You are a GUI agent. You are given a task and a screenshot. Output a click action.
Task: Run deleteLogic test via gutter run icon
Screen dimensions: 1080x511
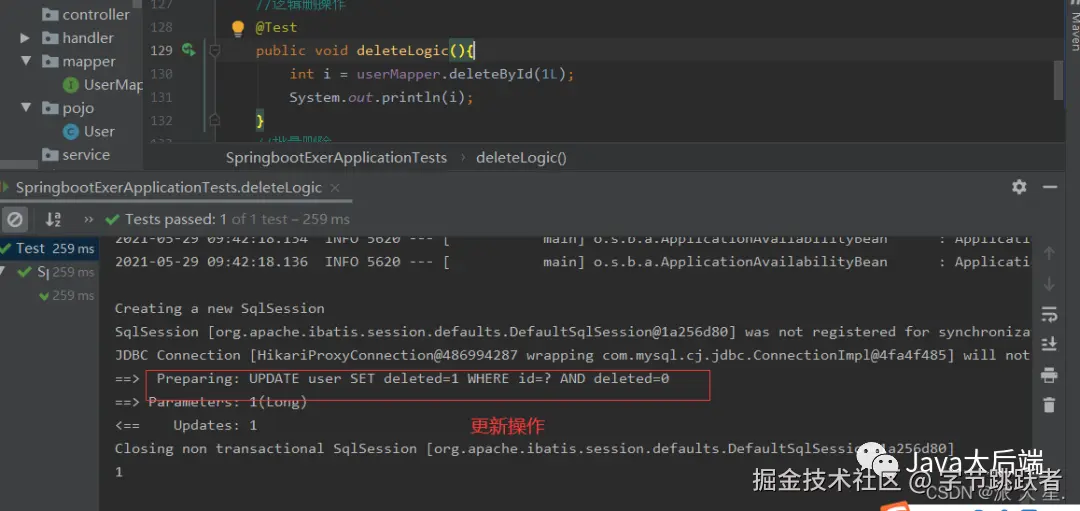[x=188, y=50]
